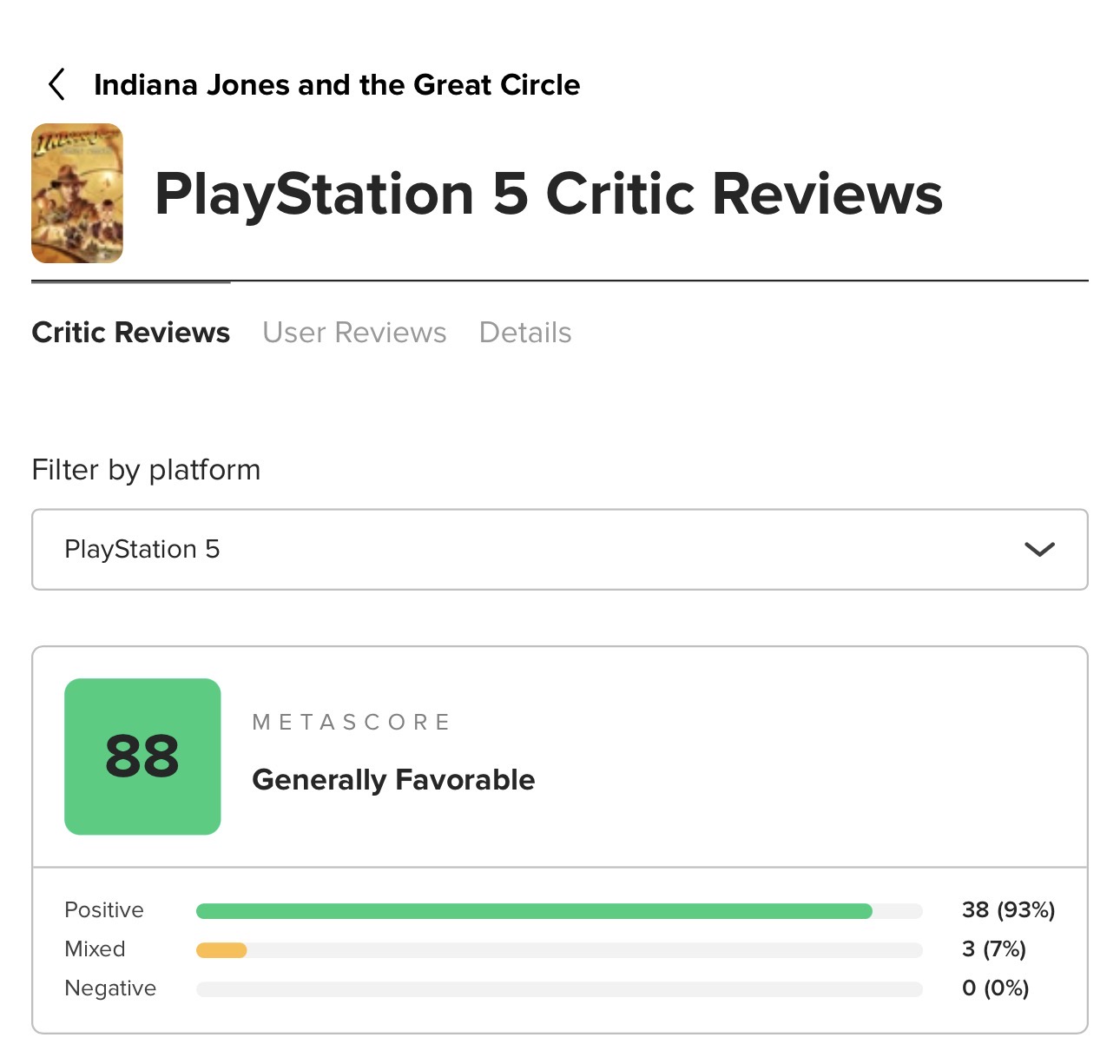This screenshot has height=1064, width=1120.
Task: Switch to the User Reviews tab
Action: [354, 333]
